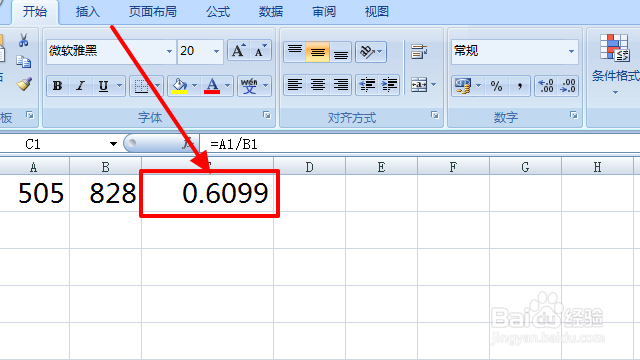Click the wrap text icon
The image size is (640, 360).
click(419, 52)
